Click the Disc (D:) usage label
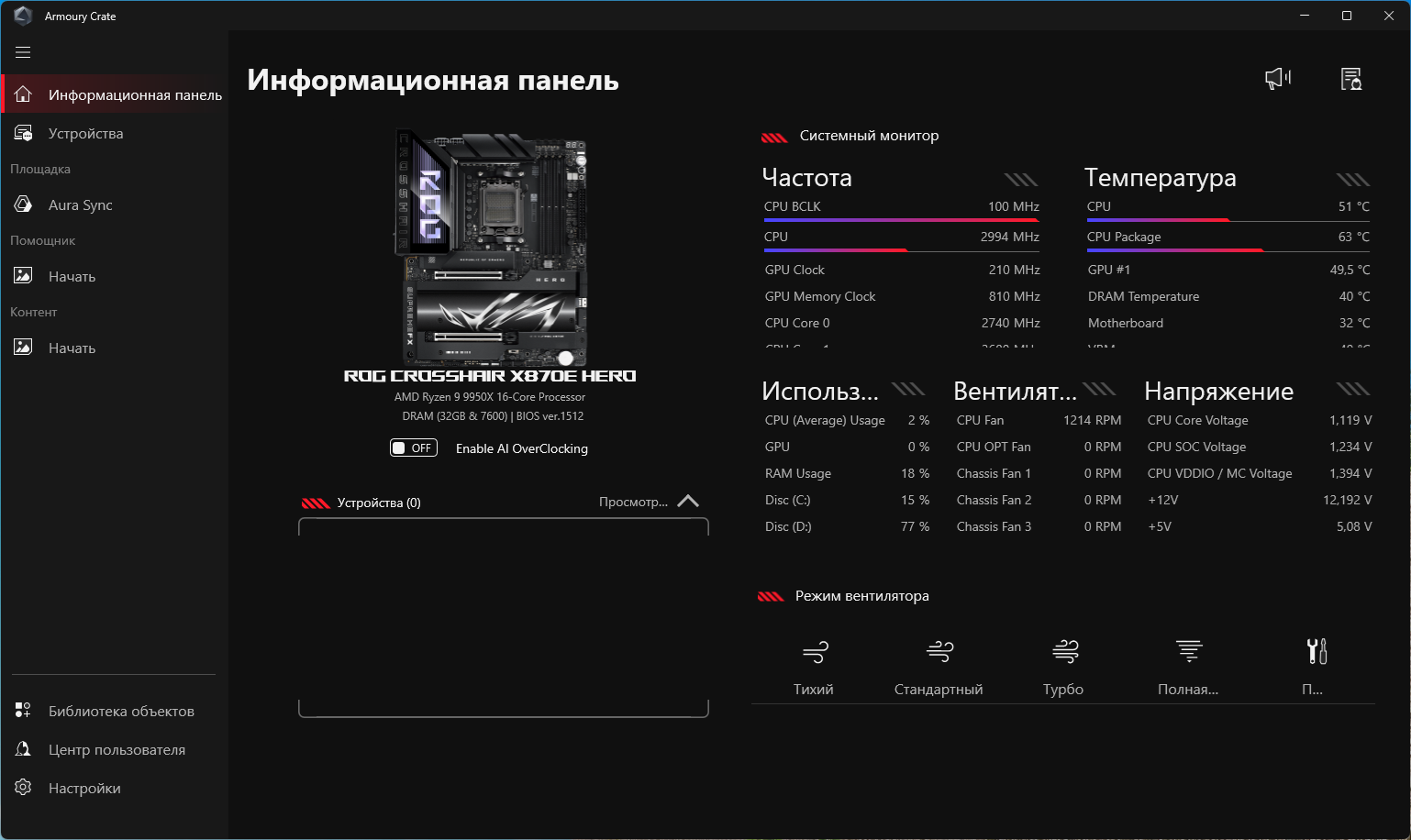The height and width of the screenshot is (840, 1411). 788,526
